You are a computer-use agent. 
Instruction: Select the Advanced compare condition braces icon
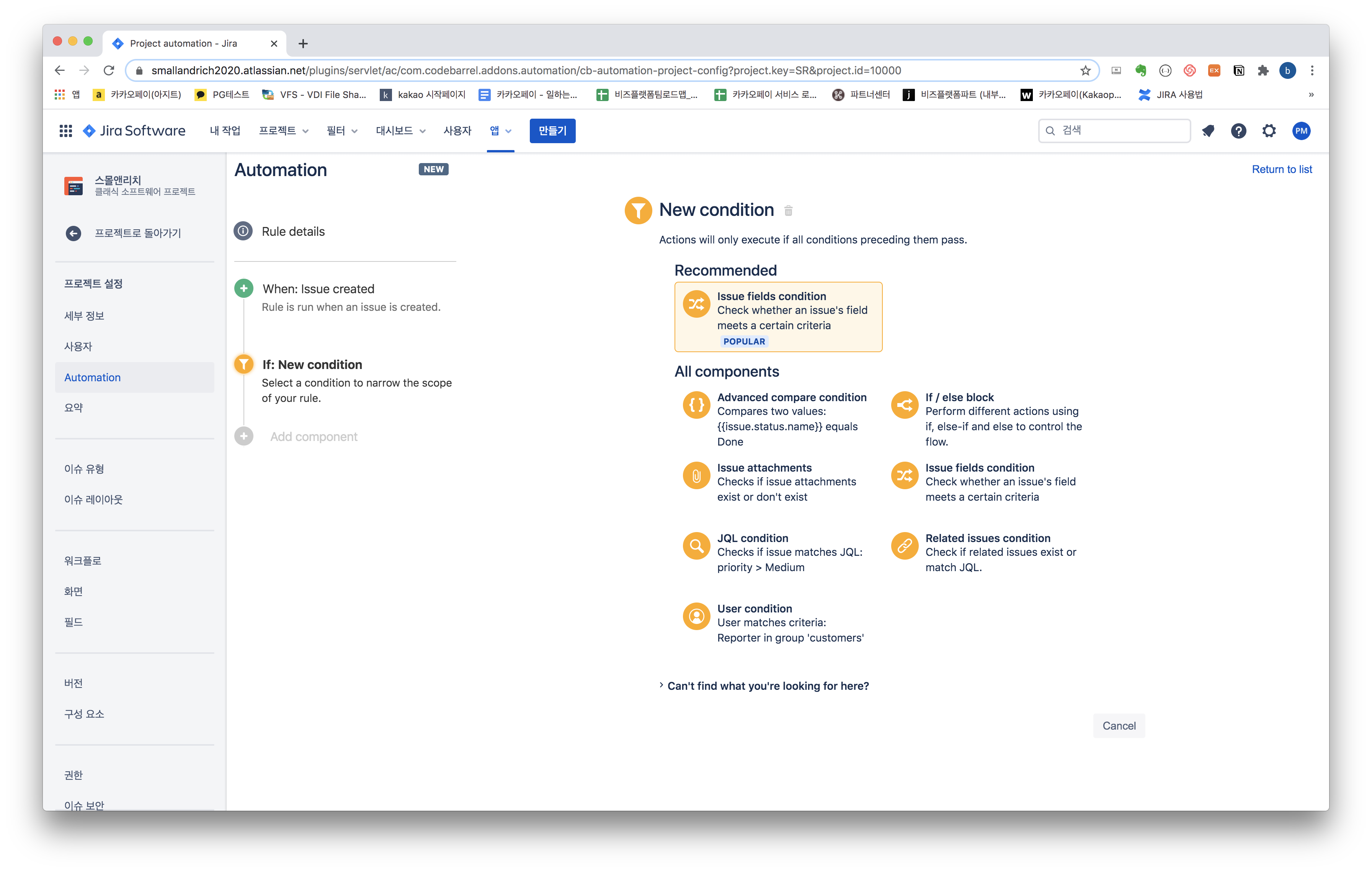(696, 405)
